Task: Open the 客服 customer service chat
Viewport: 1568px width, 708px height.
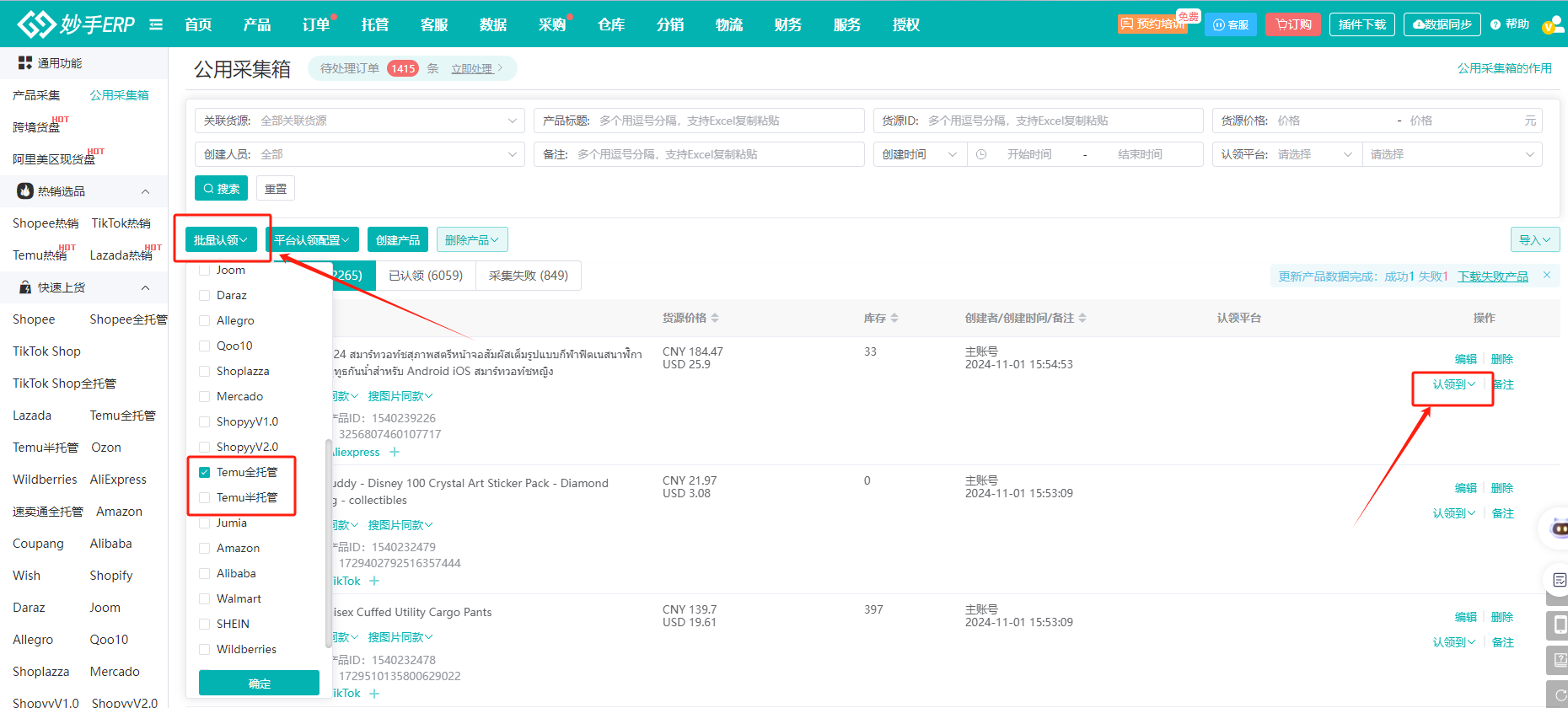Action: (1230, 24)
